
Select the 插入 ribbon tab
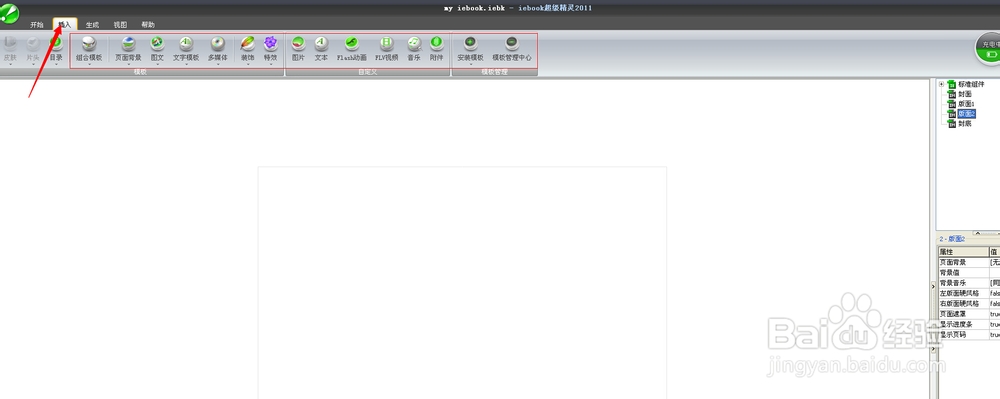[x=65, y=24]
